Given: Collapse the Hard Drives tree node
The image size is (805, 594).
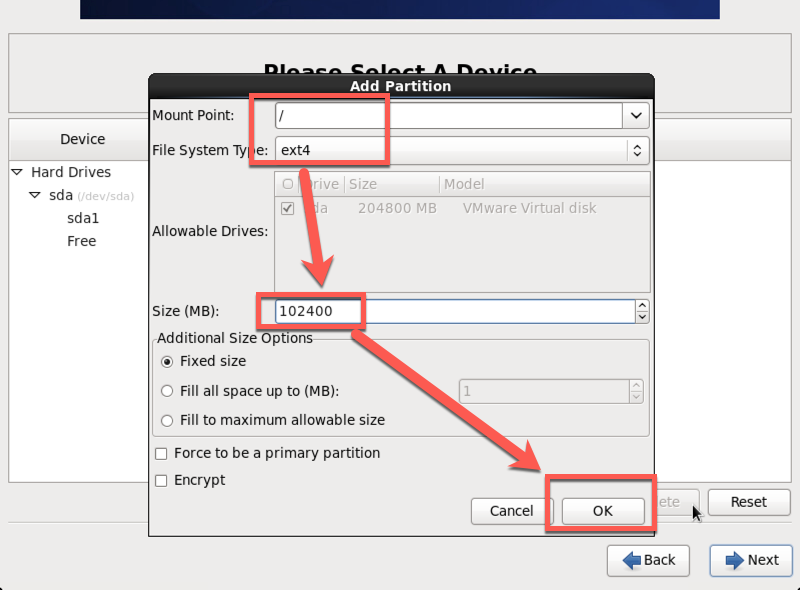Looking at the screenshot, I should [17, 172].
